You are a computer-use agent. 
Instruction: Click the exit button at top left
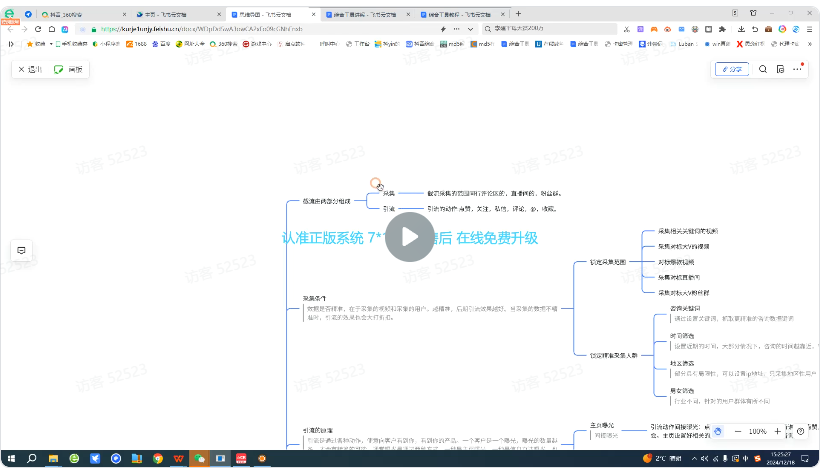pos(29,69)
